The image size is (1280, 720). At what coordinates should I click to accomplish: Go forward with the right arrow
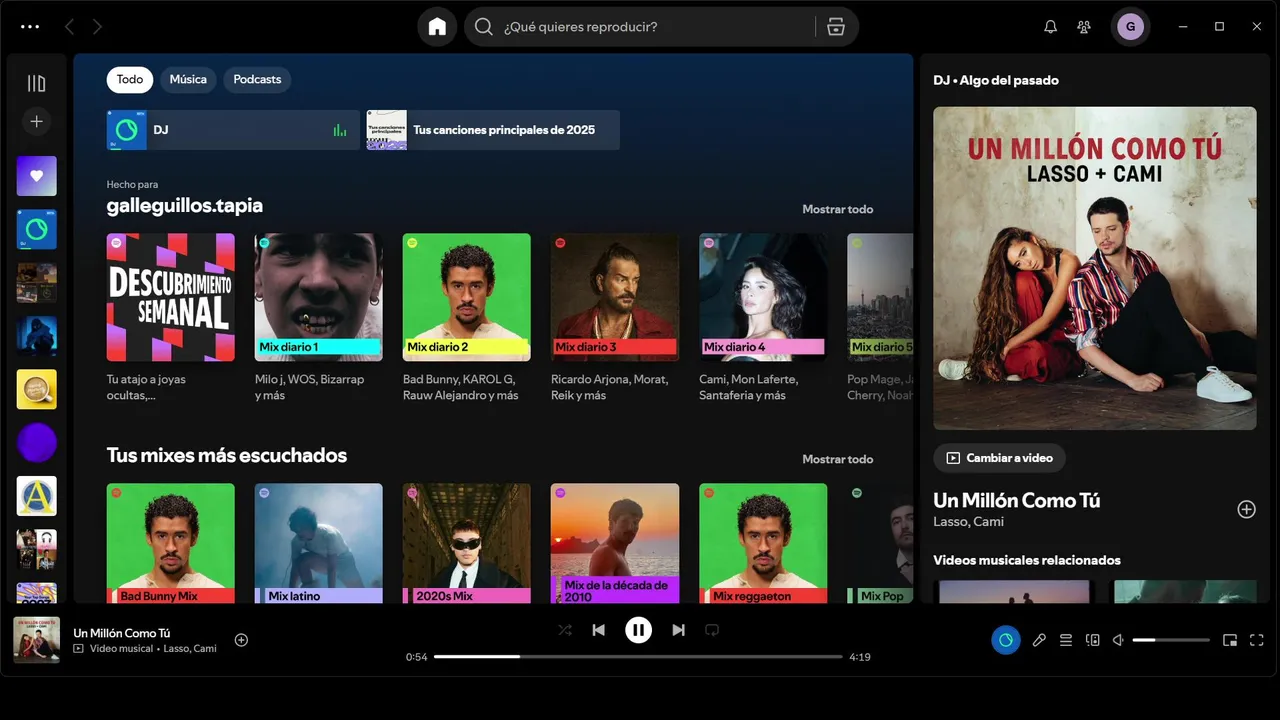(x=97, y=27)
